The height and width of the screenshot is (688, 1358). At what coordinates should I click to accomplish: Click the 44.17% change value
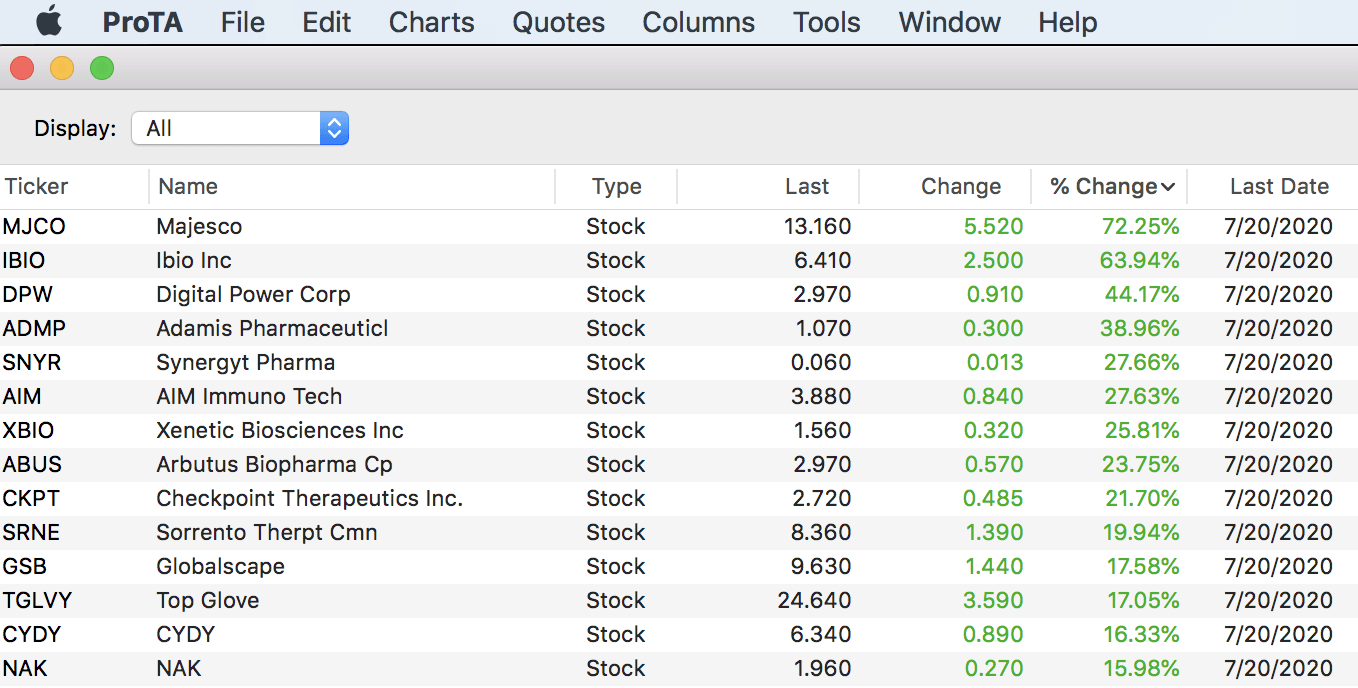pyautogui.click(x=1141, y=294)
